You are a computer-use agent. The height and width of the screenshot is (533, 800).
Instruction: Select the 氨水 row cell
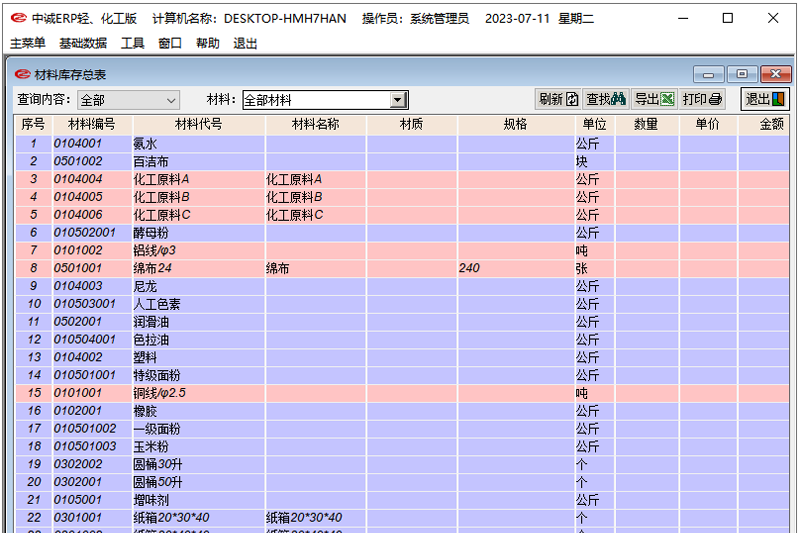tap(198, 144)
